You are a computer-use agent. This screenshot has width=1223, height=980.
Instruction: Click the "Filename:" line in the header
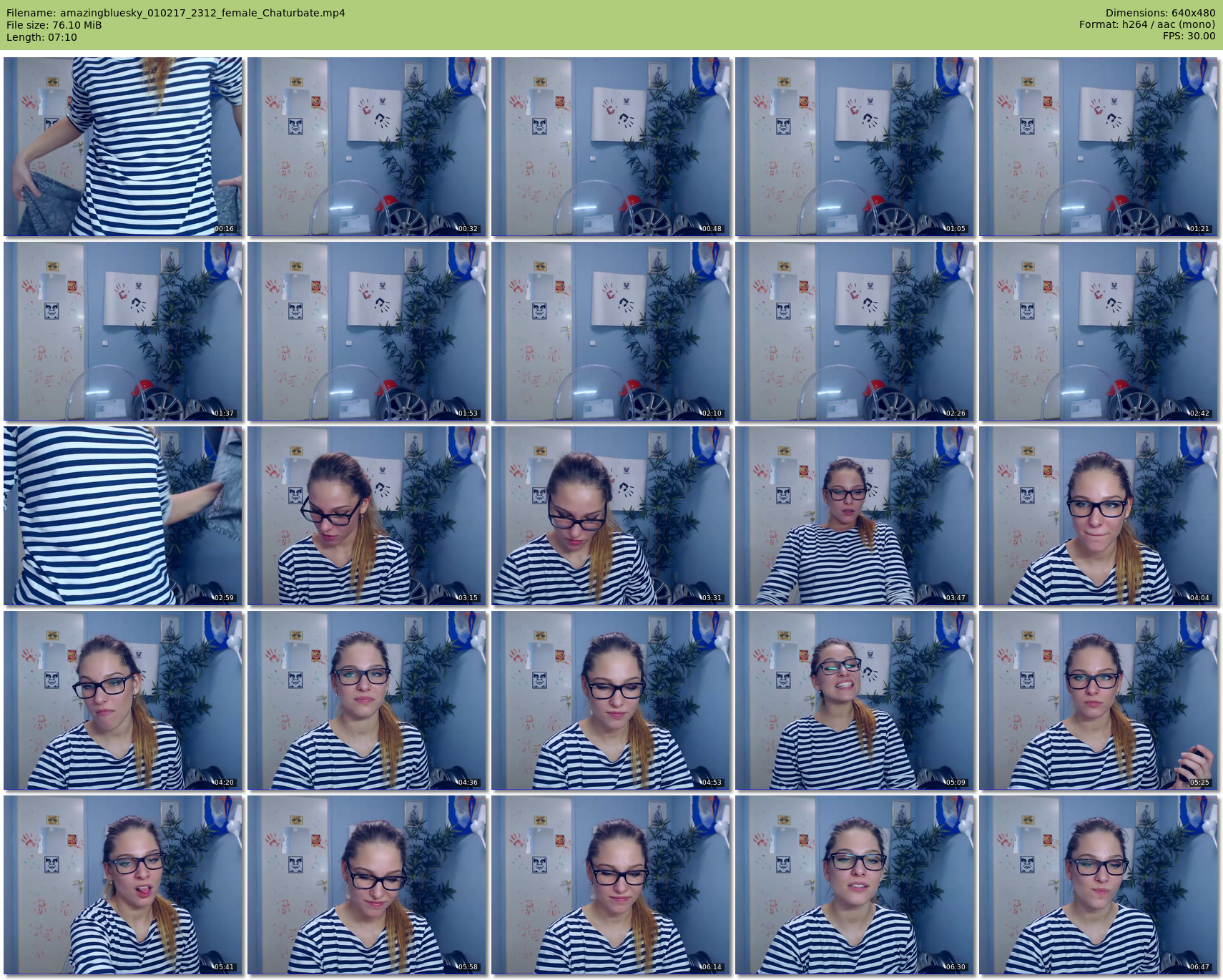176,13
